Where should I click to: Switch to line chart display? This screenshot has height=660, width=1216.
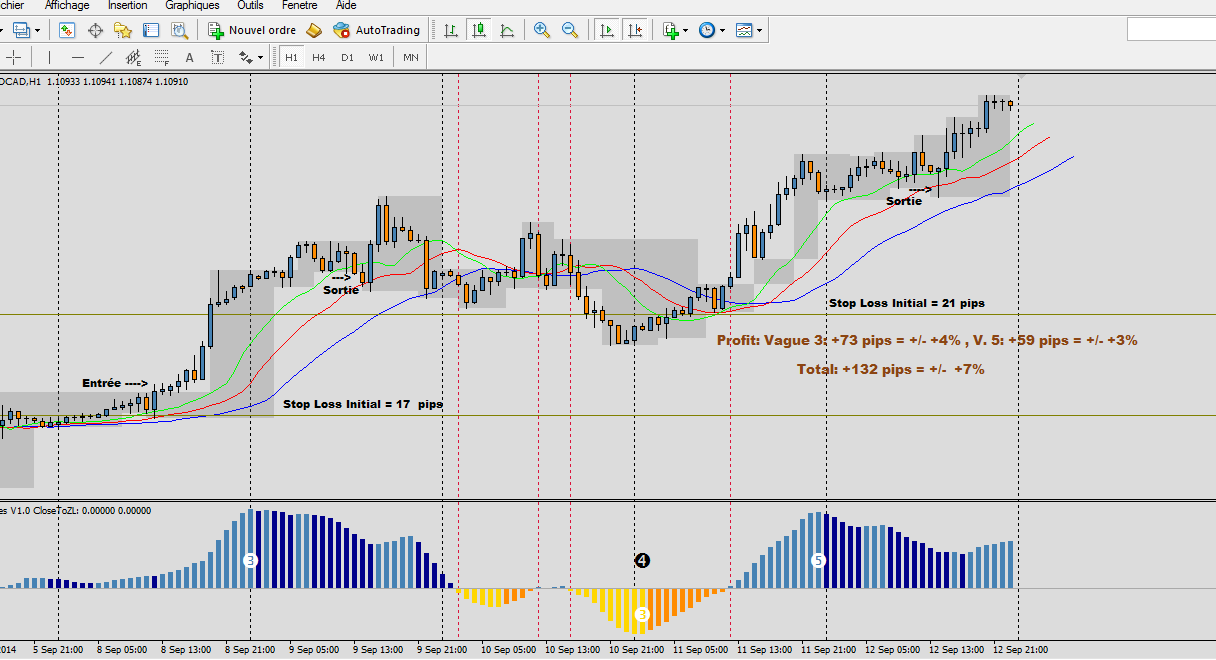507,30
